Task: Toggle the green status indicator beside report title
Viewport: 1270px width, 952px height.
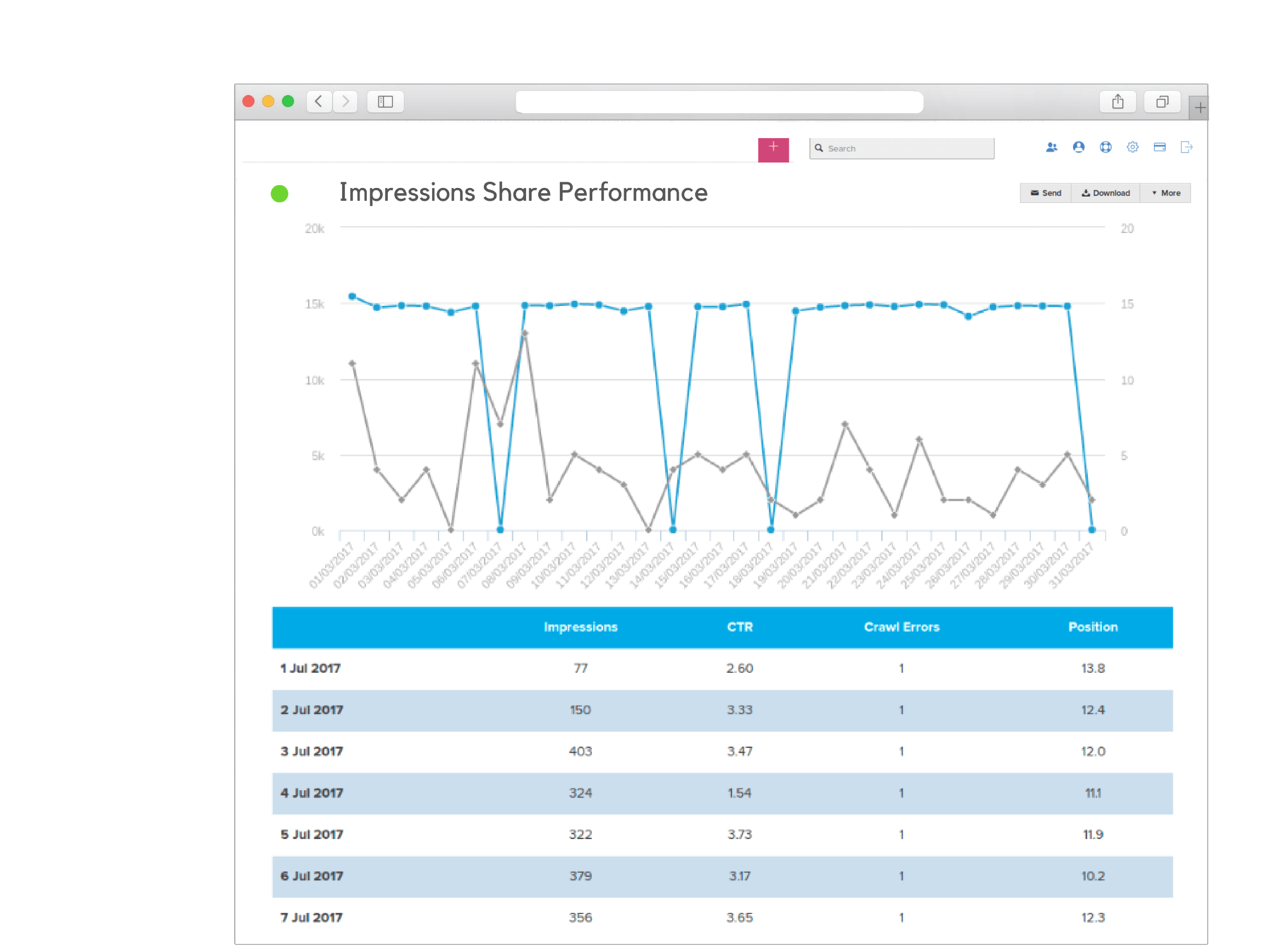Action: pos(280,194)
